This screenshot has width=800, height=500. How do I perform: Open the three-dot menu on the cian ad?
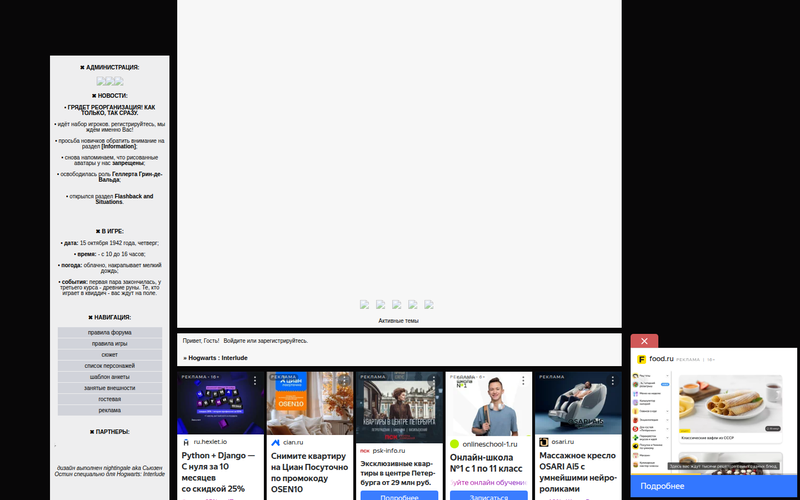[343, 381]
